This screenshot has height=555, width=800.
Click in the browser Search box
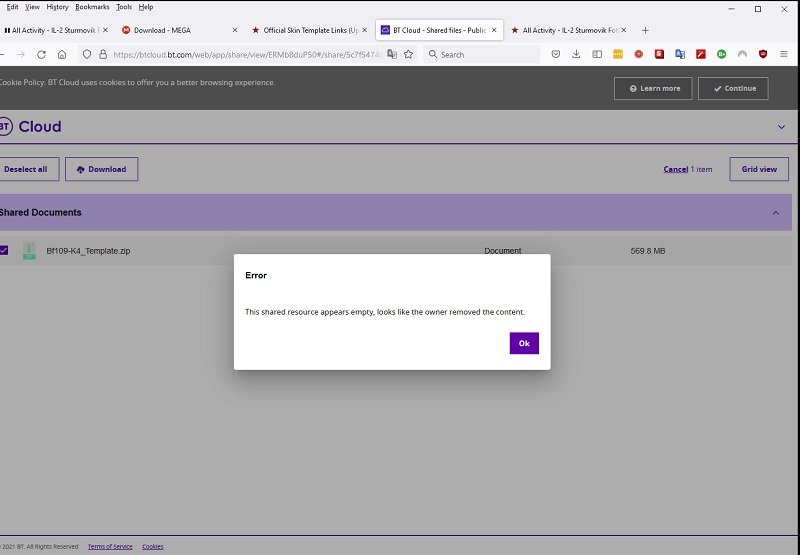coord(481,55)
